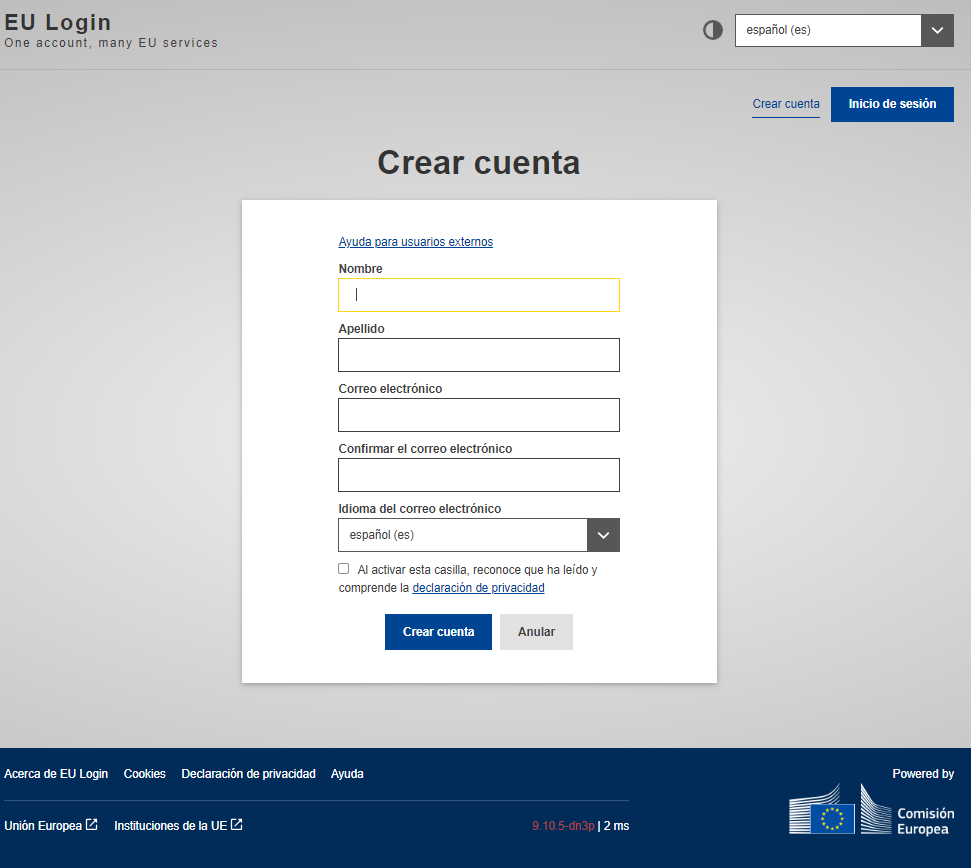Cancel the form with the Anular button
Image resolution: width=971 pixels, height=868 pixels.
tap(536, 631)
